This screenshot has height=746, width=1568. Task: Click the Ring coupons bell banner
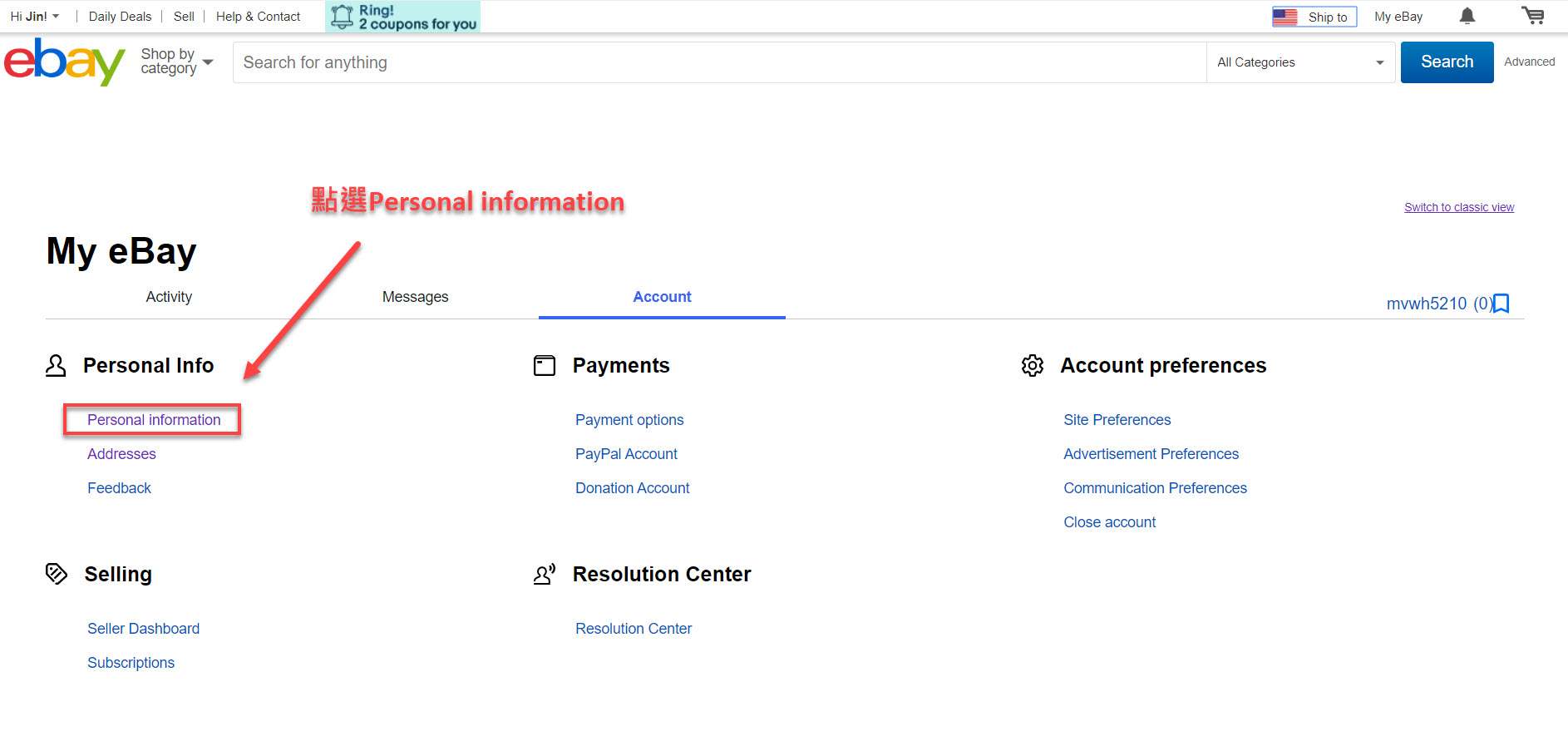click(x=403, y=17)
